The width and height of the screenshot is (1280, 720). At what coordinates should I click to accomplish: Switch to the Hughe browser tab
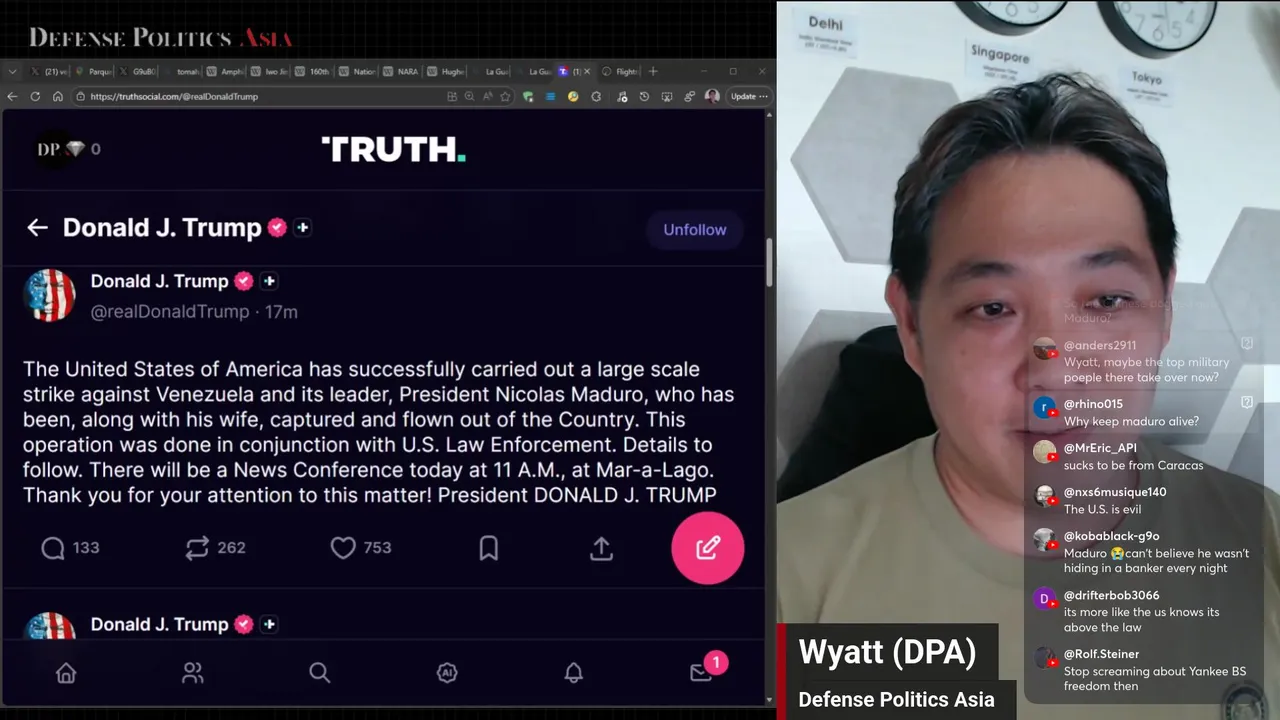445,71
